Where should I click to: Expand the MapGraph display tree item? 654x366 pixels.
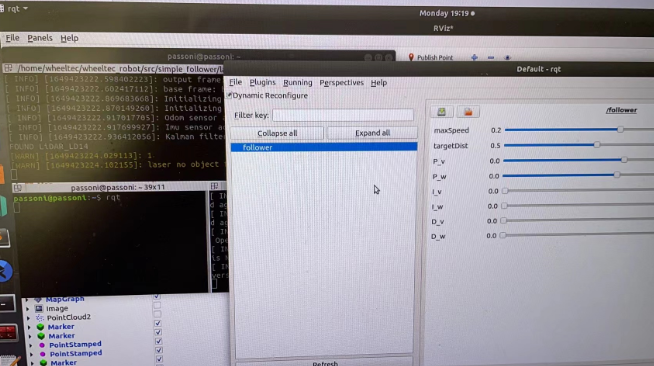(27, 300)
